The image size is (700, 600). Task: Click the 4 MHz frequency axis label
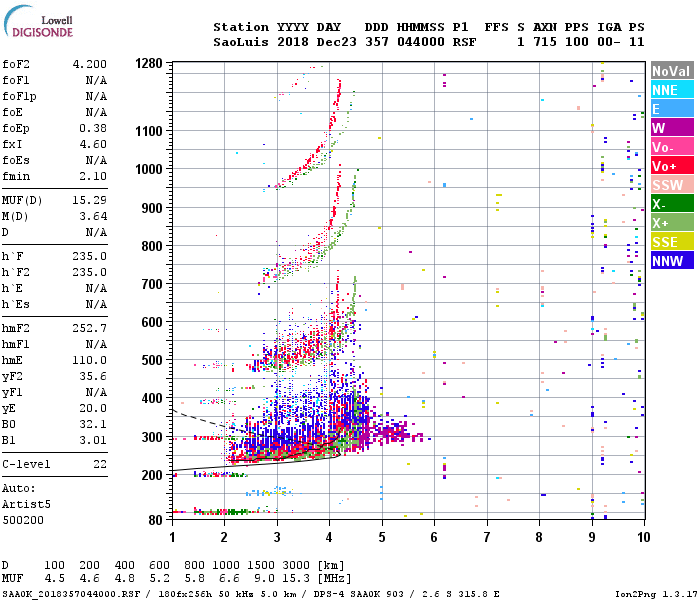pos(329,537)
